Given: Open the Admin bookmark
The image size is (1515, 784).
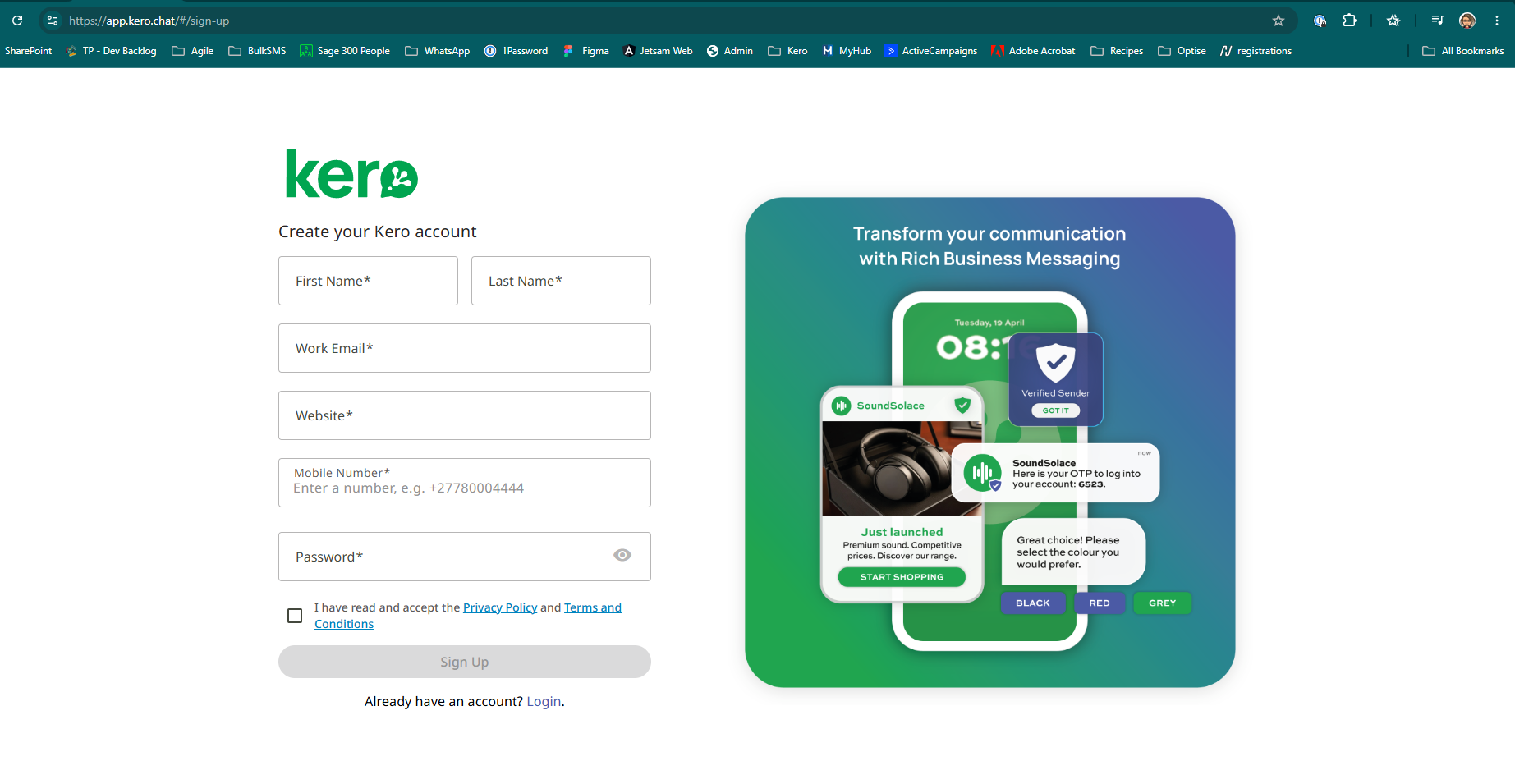Looking at the screenshot, I should click(x=730, y=51).
